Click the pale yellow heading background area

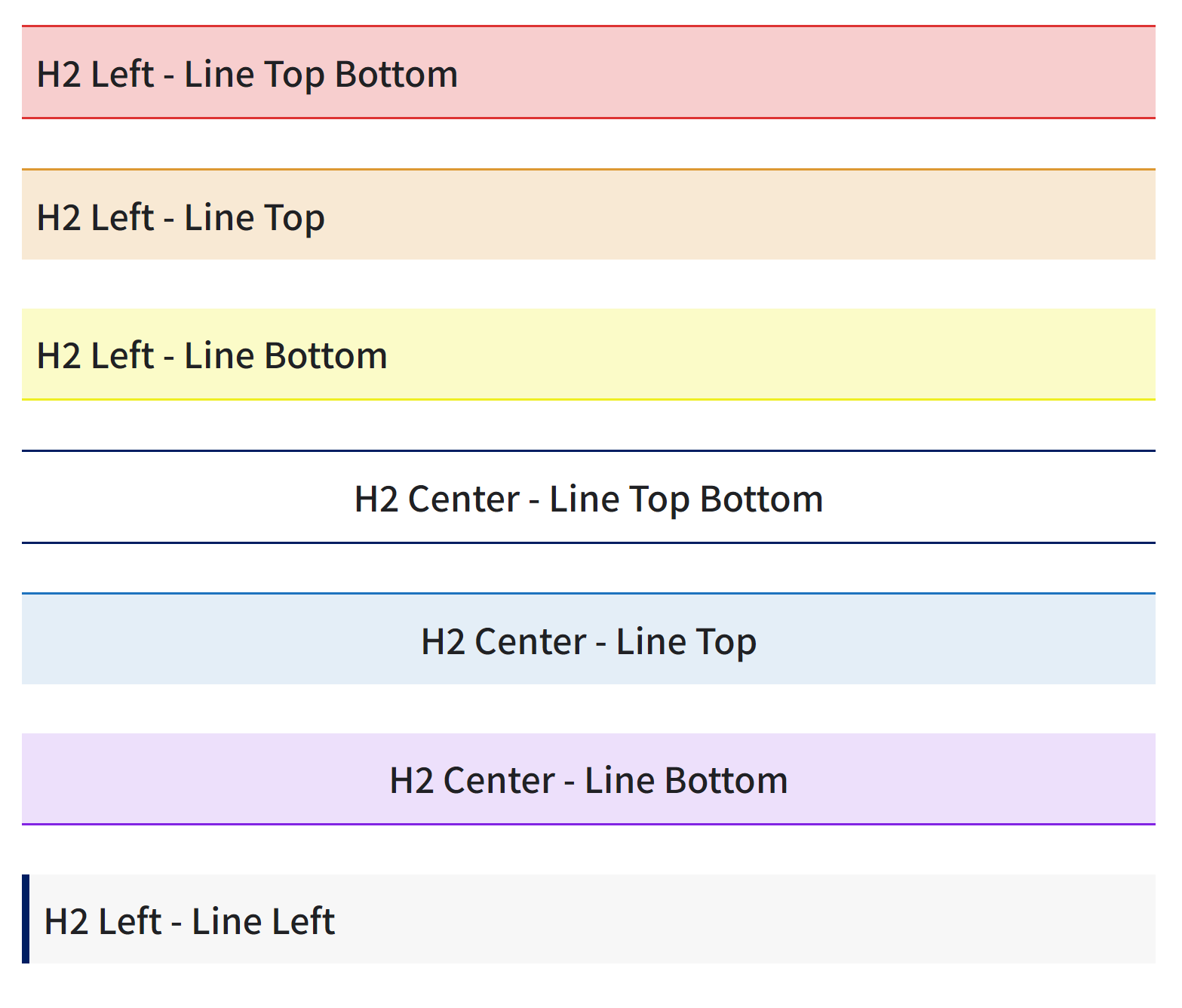coord(754,354)
